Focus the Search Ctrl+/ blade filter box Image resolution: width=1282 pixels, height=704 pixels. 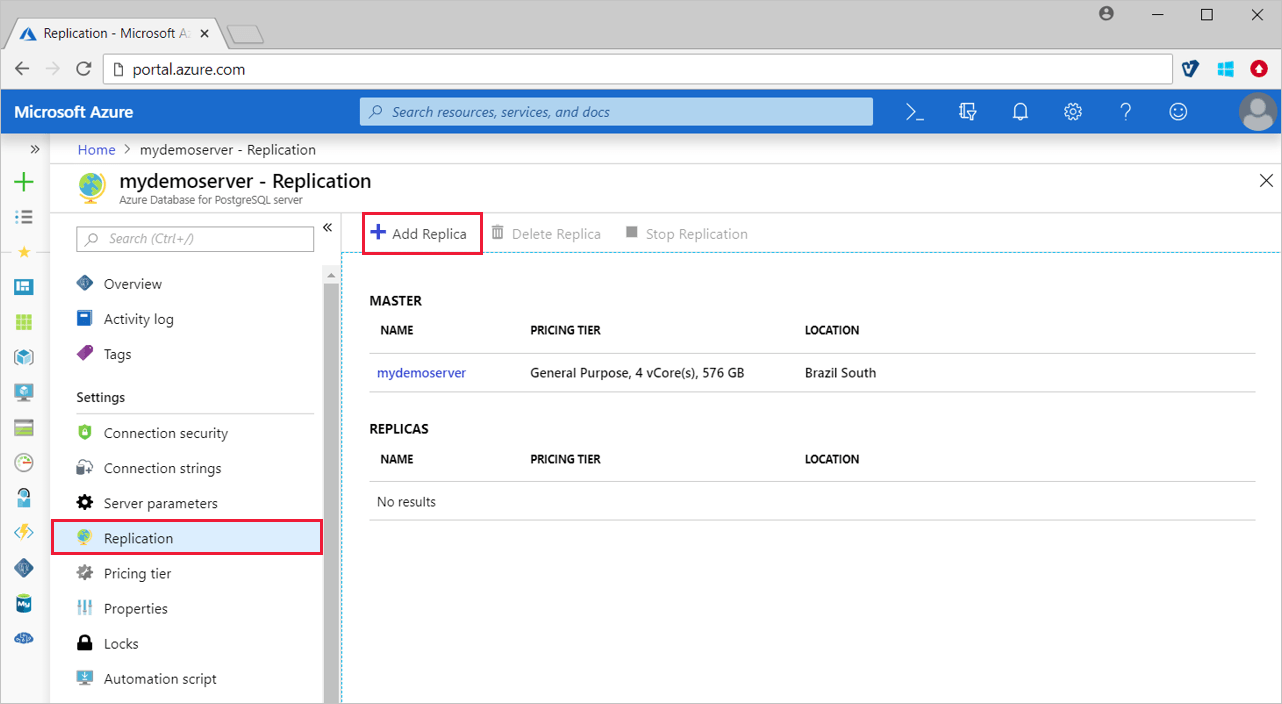tap(195, 238)
